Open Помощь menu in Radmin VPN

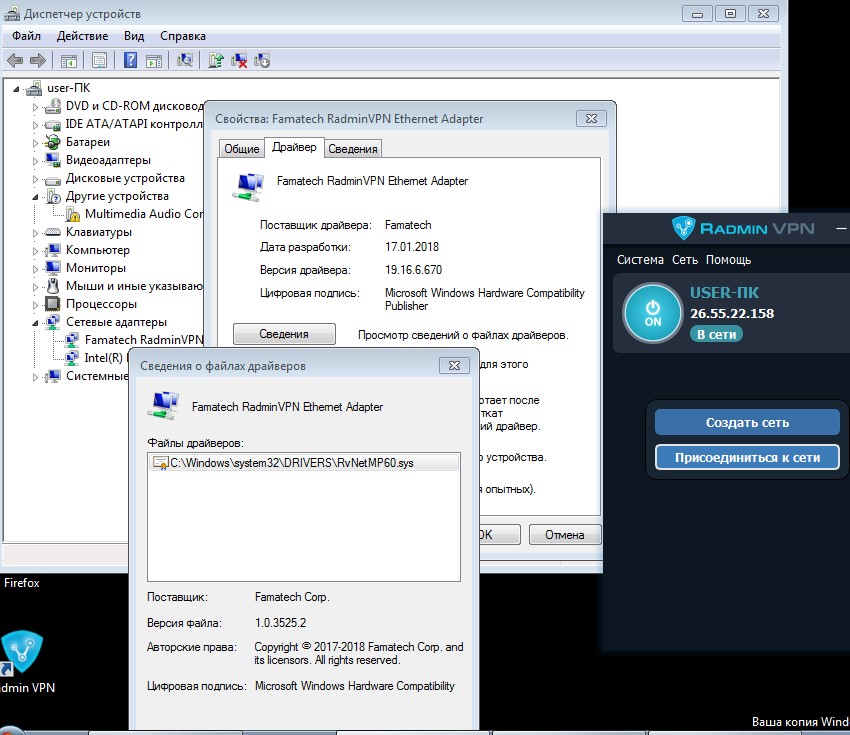(729, 260)
